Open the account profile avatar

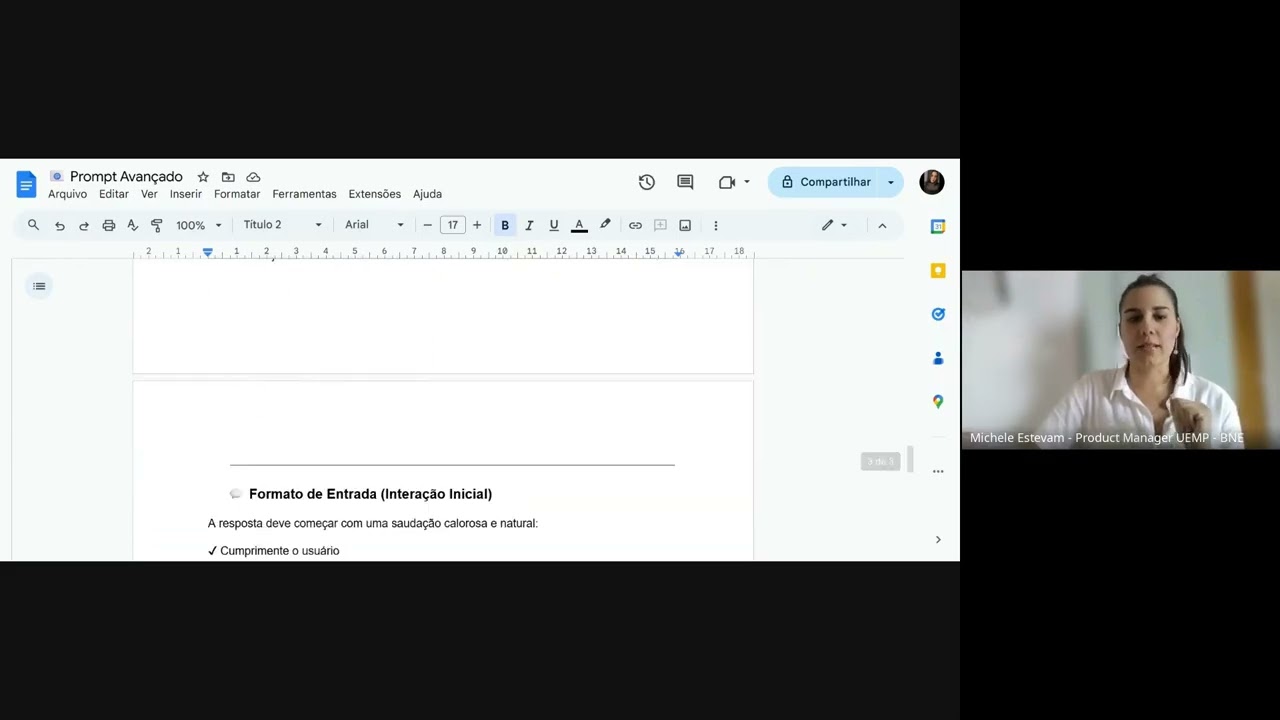[x=932, y=182]
